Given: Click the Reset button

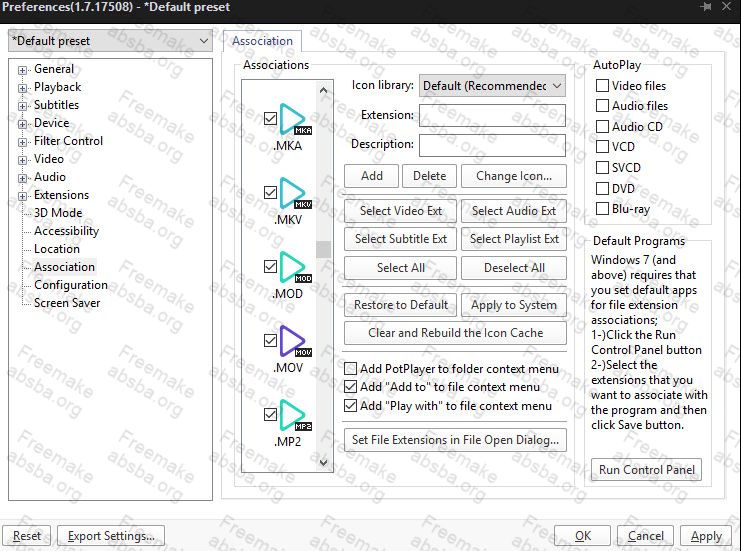Looking at the screenshot, I should pyautogui.click(x=27, y=536).
